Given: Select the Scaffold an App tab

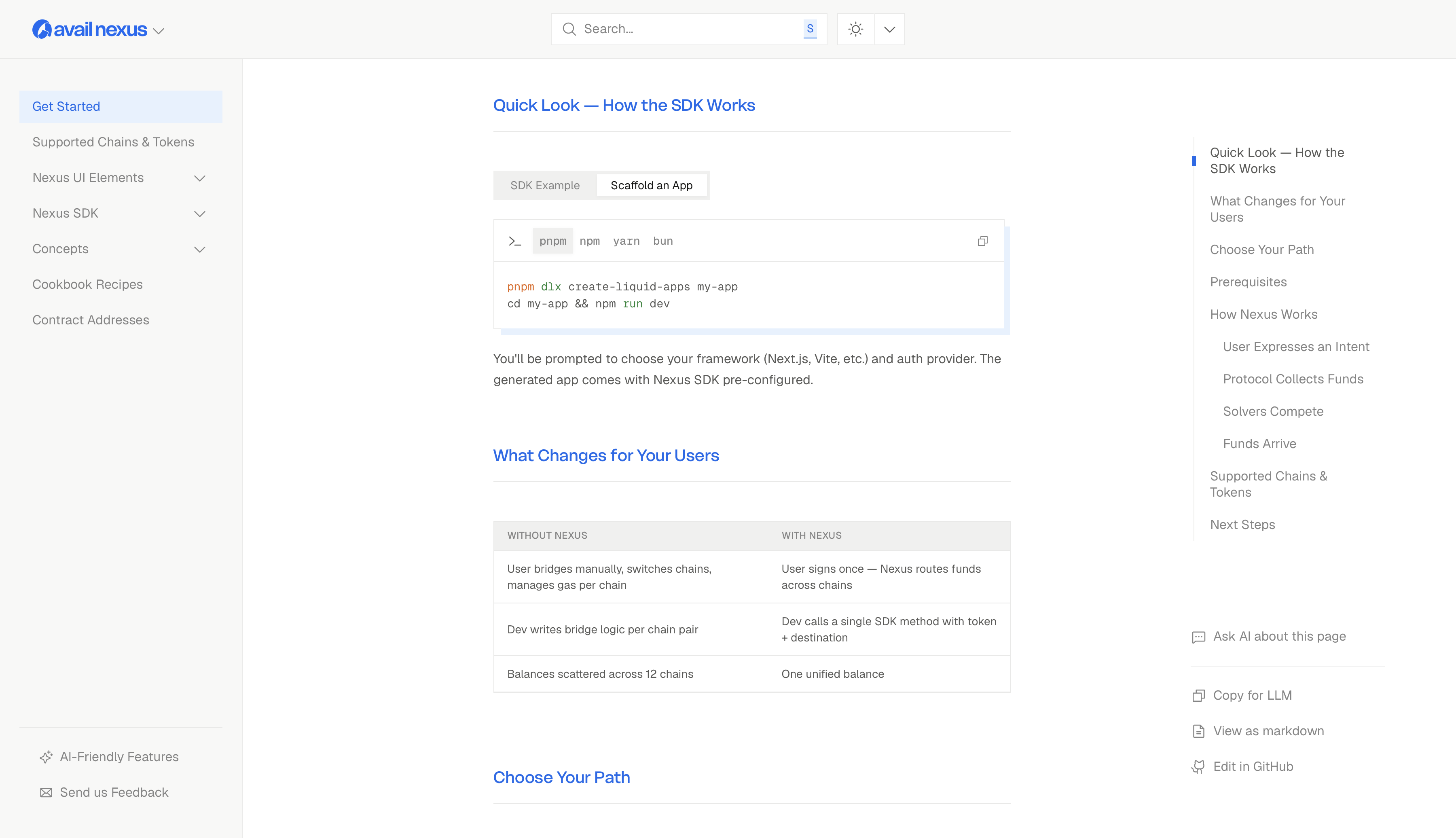Looking at the screenshot, I should [652, 185].
